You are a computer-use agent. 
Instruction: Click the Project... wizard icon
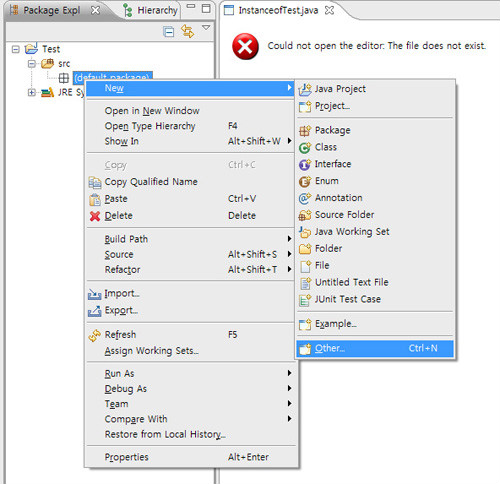305,106
